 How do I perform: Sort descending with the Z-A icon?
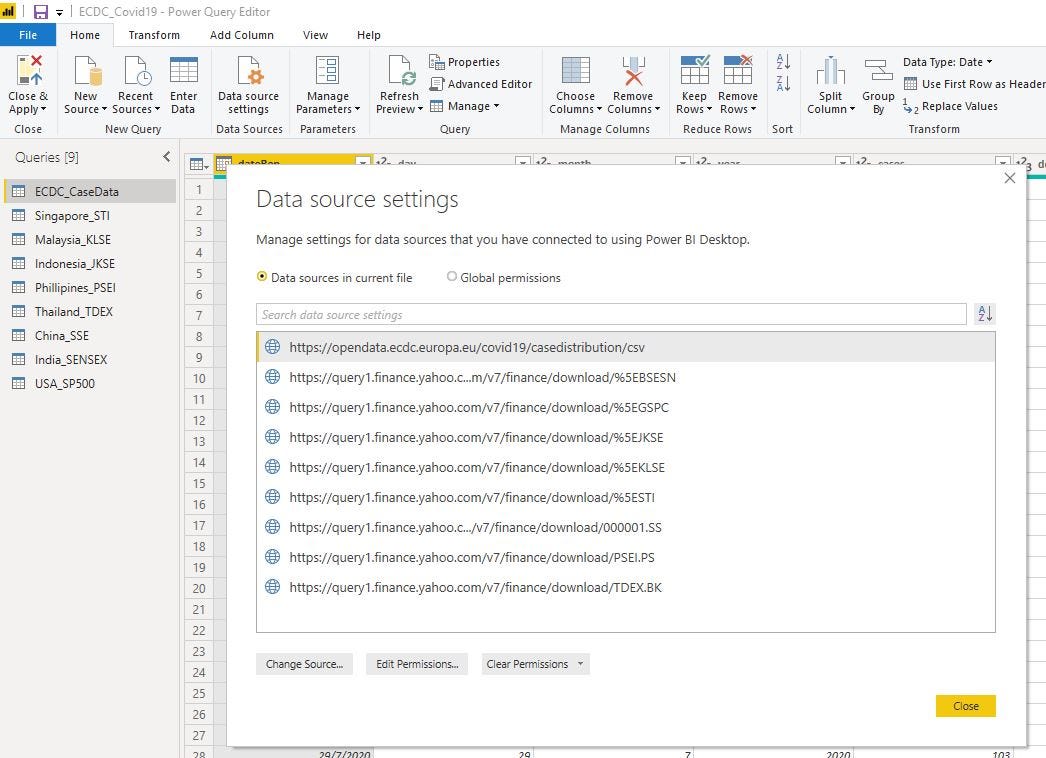783,83
